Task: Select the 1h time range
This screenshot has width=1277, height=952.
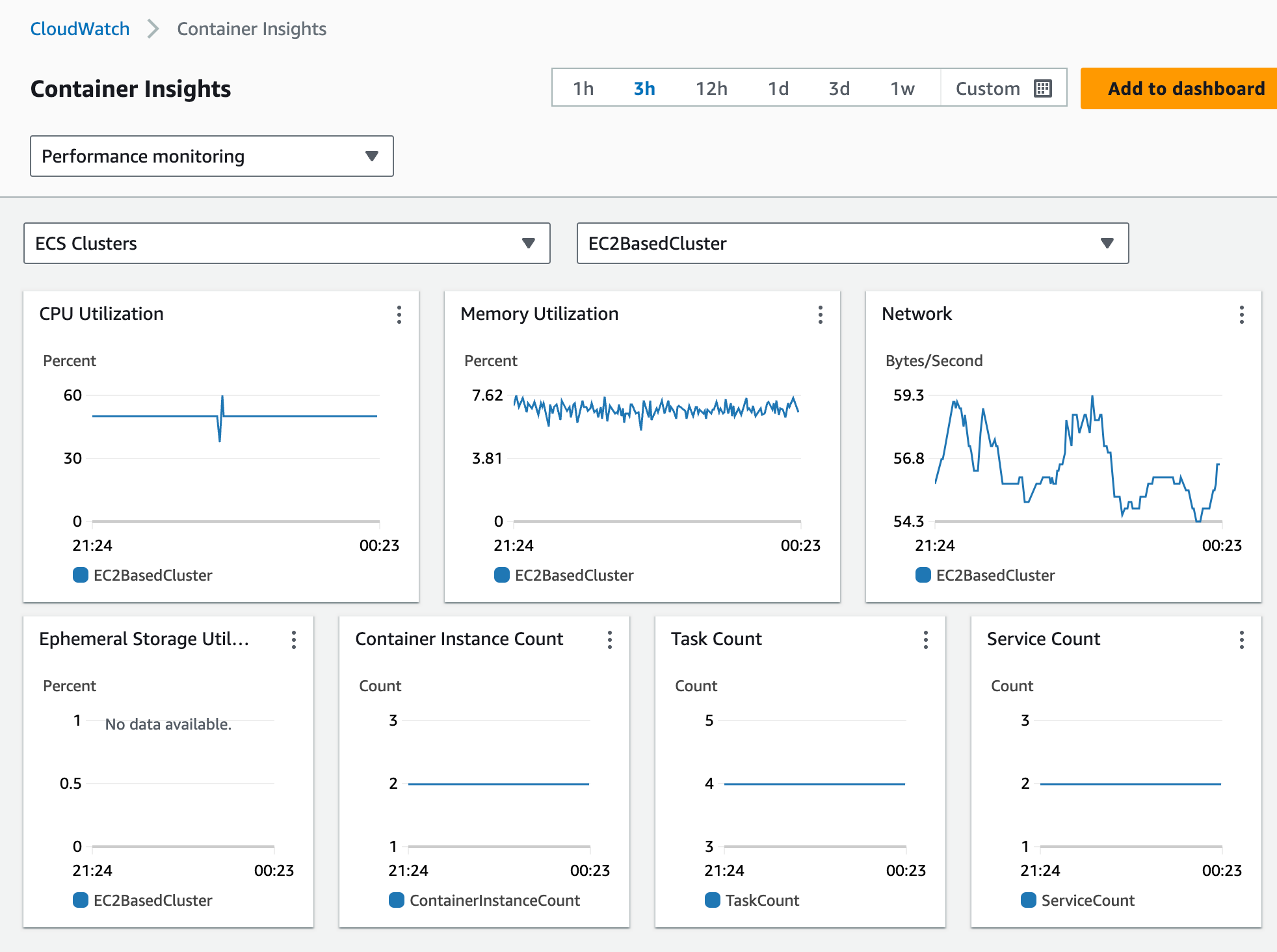Action: click(x=583, y=88)
